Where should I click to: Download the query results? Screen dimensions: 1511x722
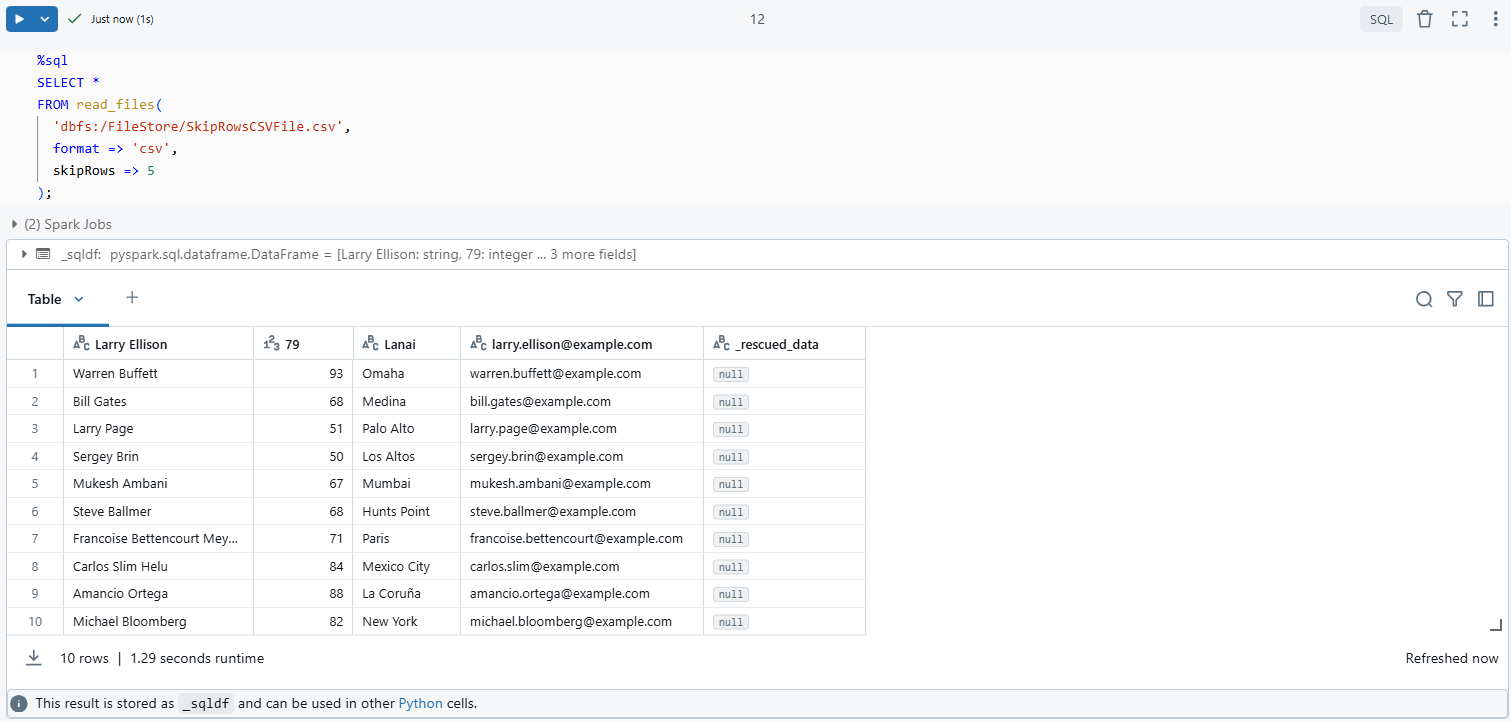pyautogui.click(x=33, y=658)
